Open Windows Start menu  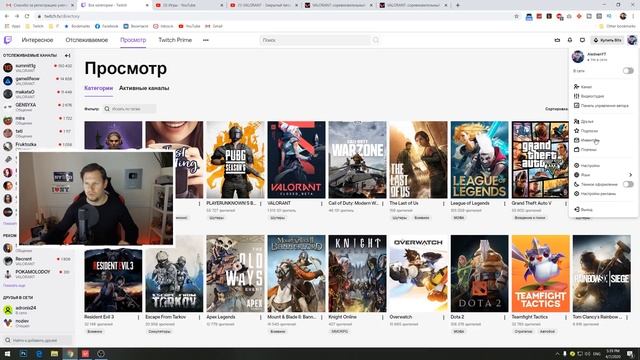[7, 353]
